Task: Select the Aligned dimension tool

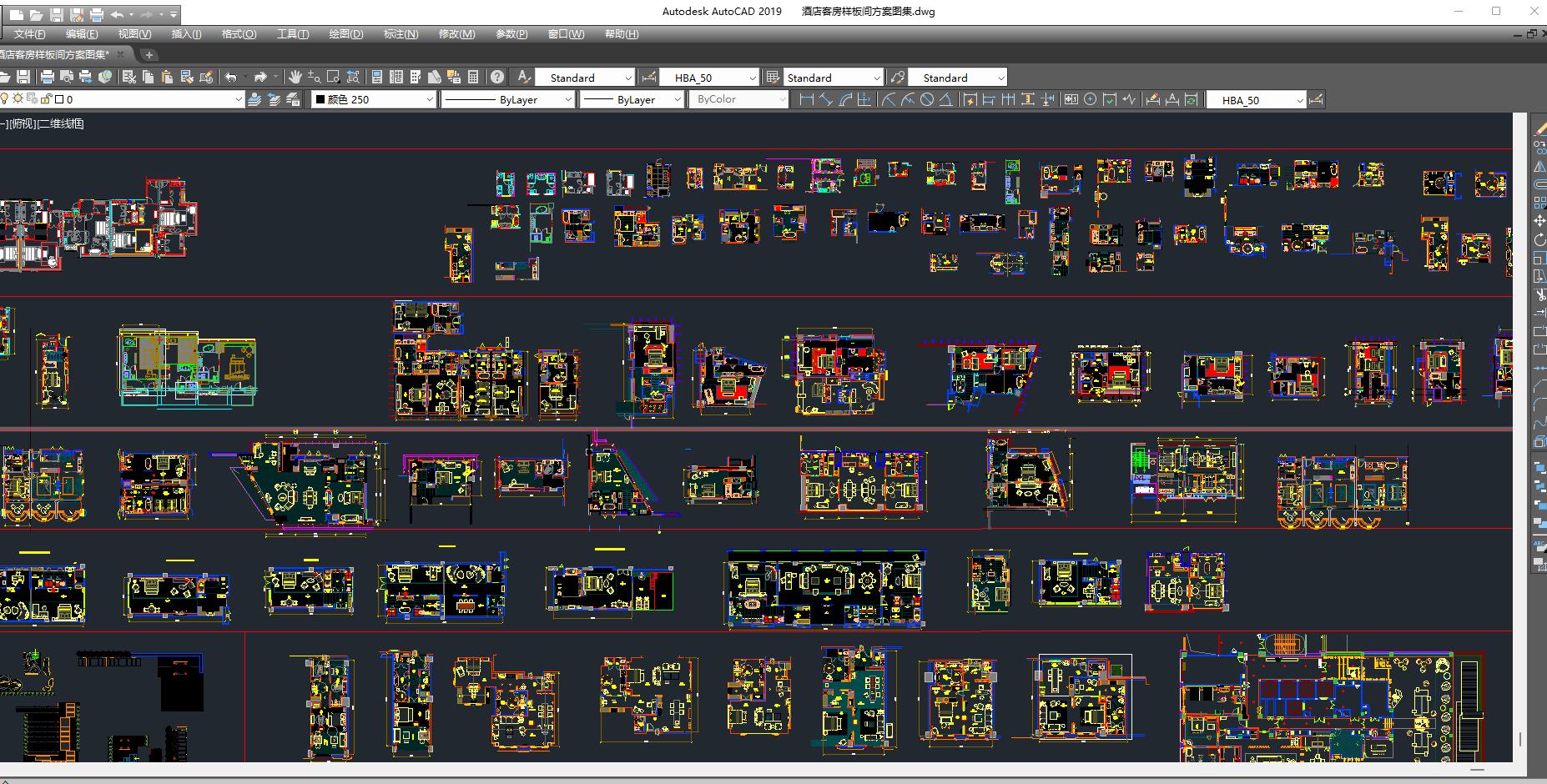Action: (825, 99)
